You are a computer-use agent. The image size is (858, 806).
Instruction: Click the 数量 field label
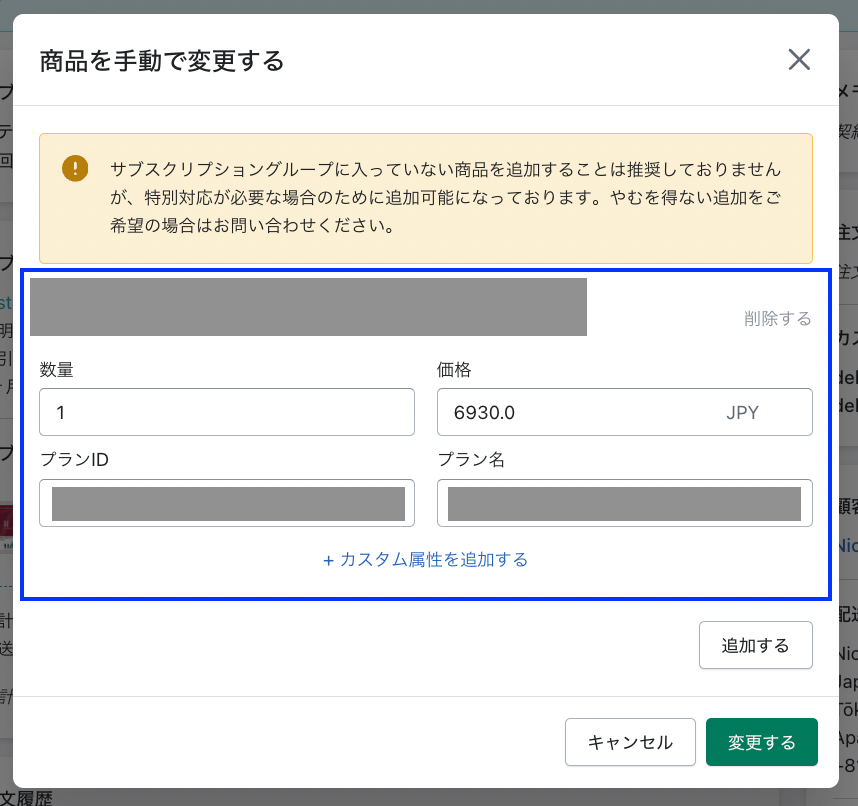tap(57, 370)
